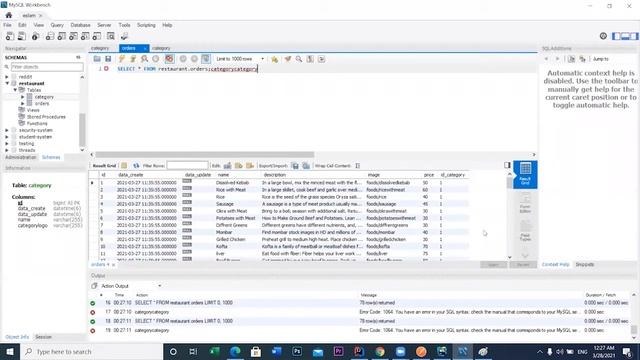Open the Edit menu
The width and height of the screenshot is (640, 360).
click(x=22, y=25)
